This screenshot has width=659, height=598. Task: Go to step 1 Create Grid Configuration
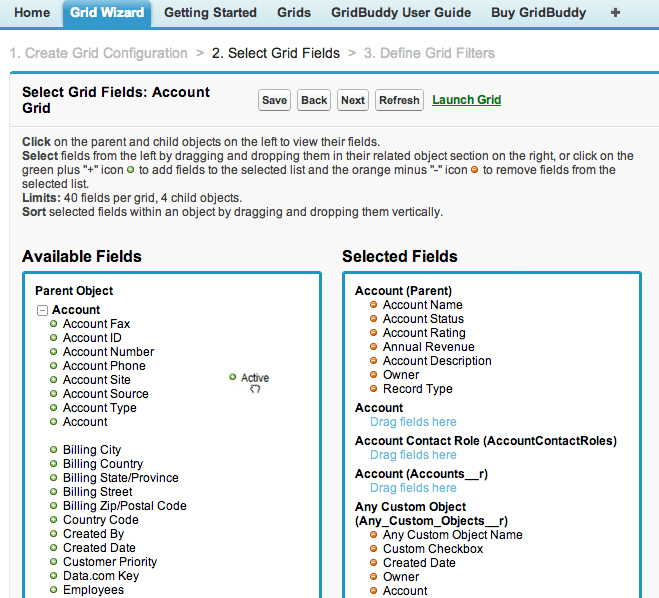click(x=99, y=53)
